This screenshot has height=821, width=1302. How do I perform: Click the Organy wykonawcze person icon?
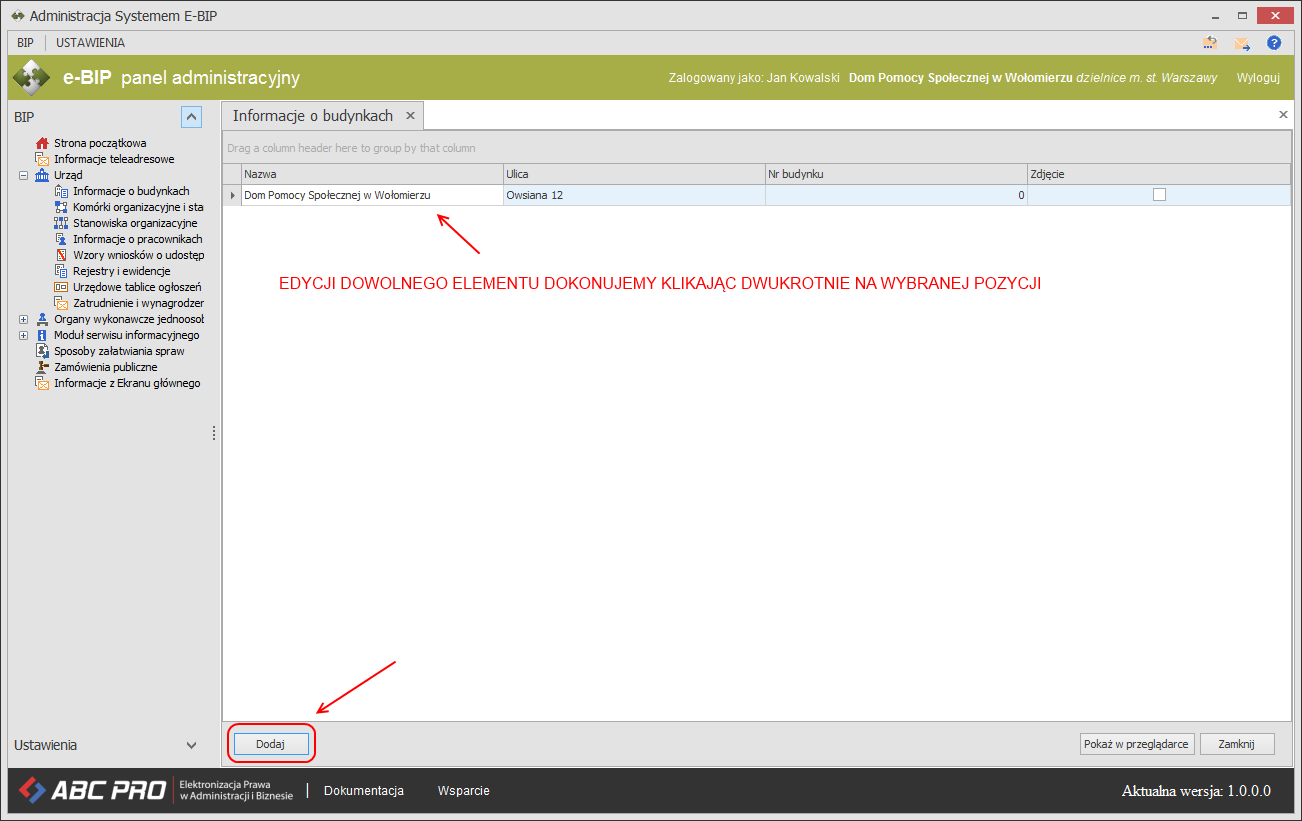[42, 319]
